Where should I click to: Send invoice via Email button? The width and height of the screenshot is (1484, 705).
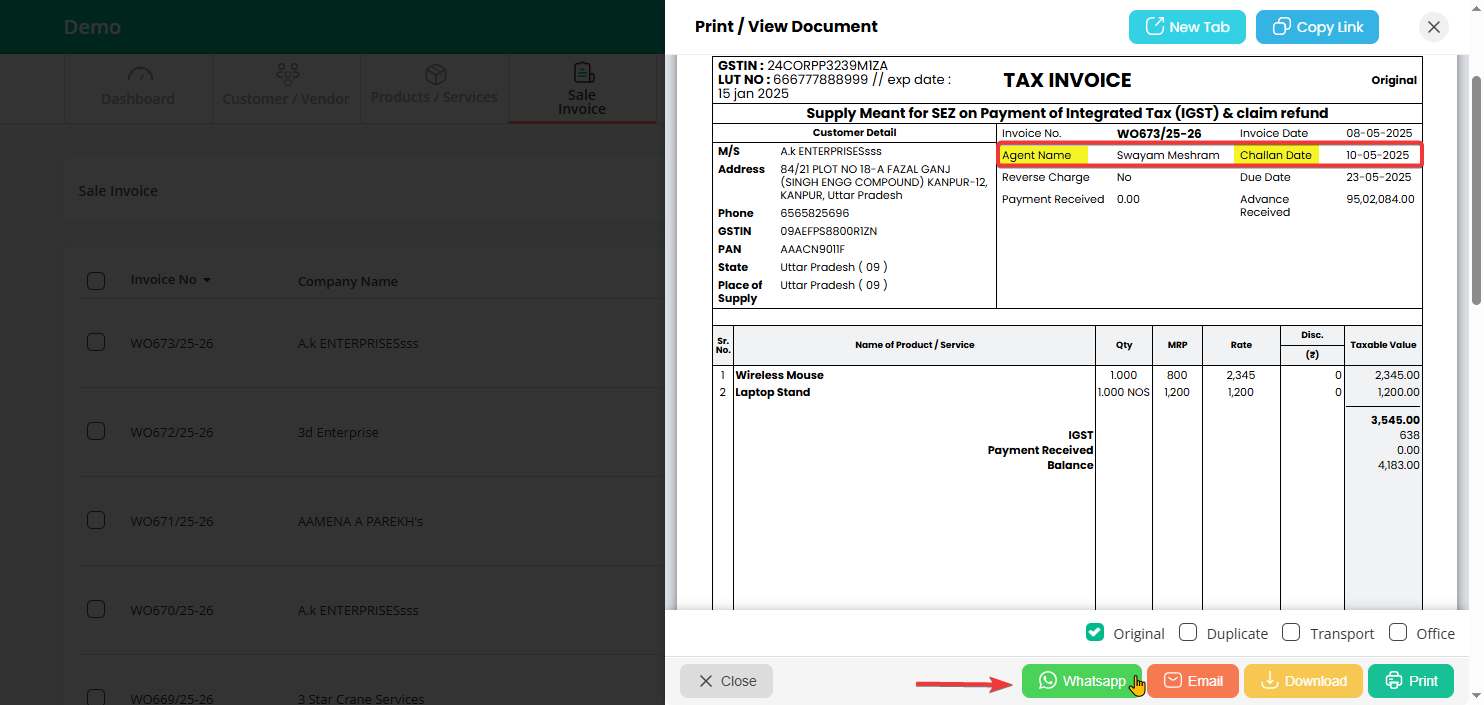pos(1192,681)
